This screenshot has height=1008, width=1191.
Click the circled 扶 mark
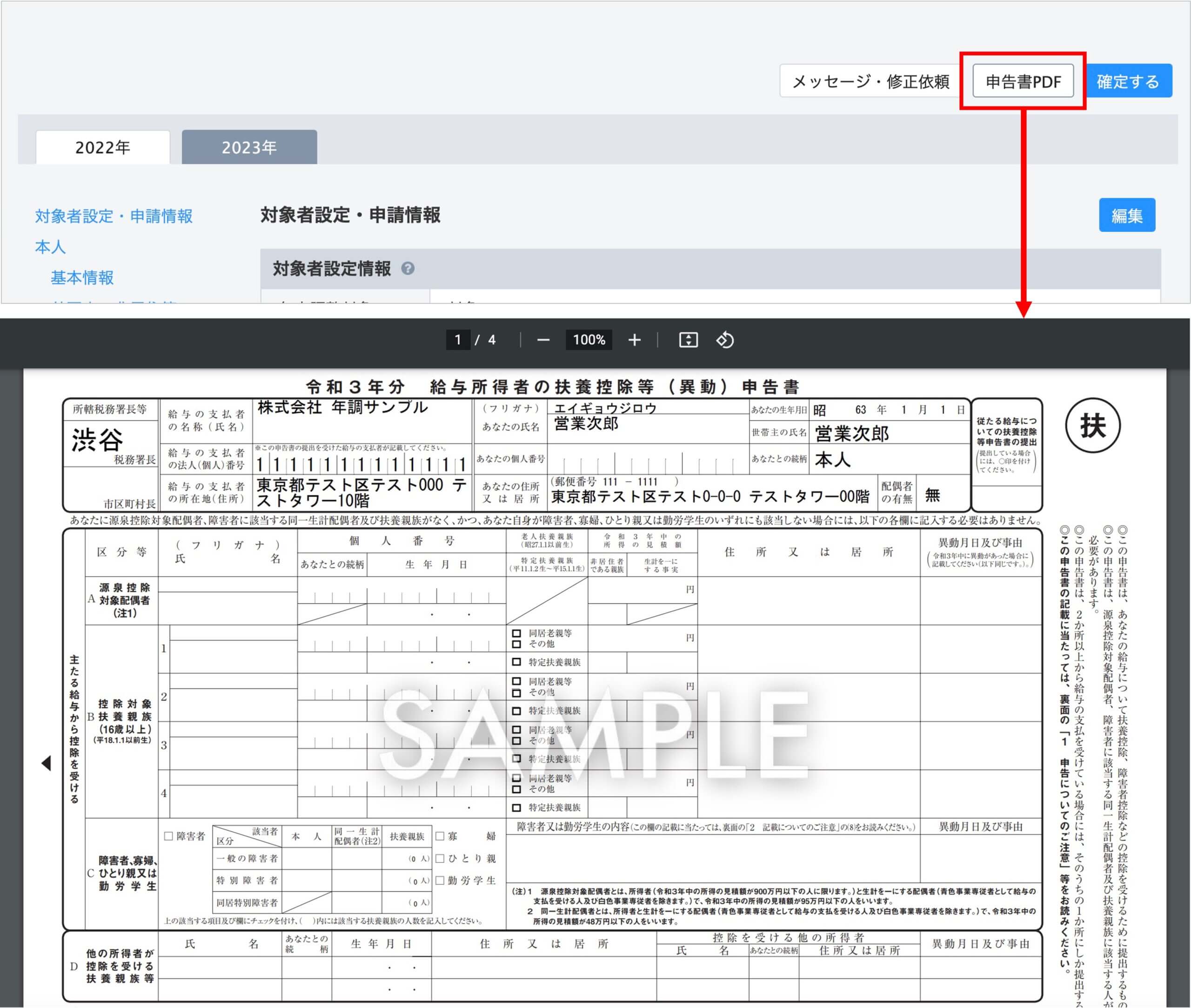[x=1093, y=426]
